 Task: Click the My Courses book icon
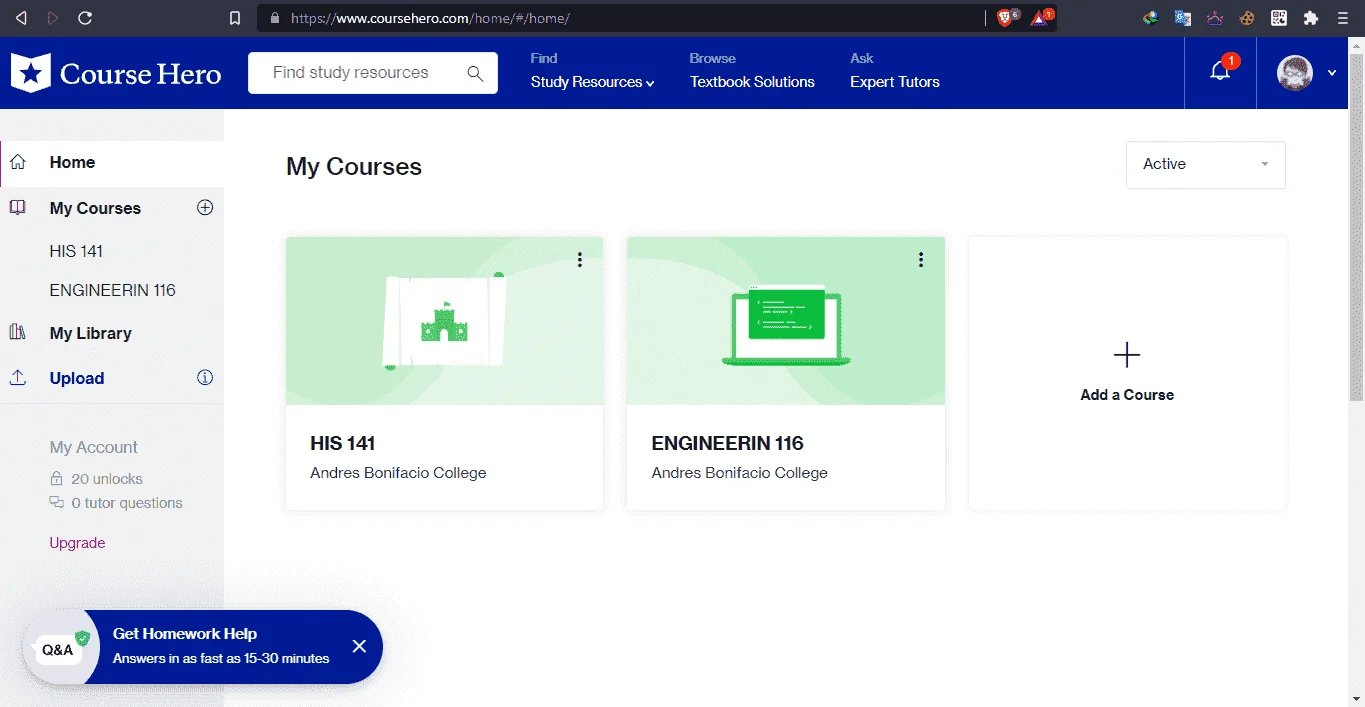[18, 208]
